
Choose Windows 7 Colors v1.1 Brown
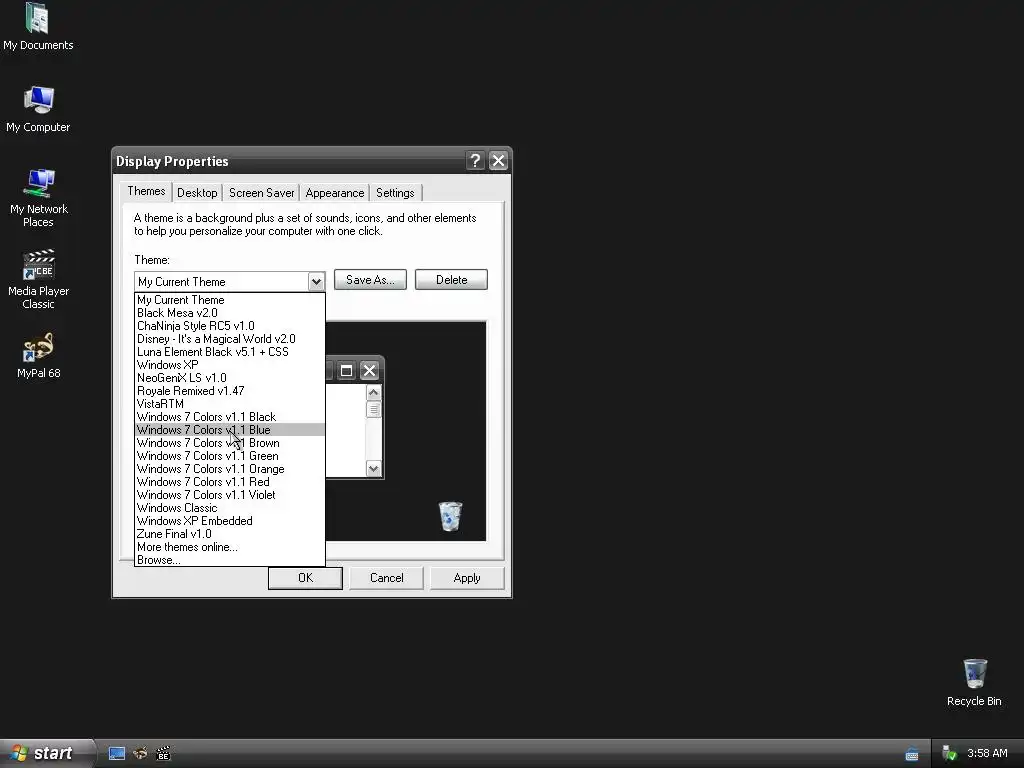pyautogui.click(x=230, y=443)
